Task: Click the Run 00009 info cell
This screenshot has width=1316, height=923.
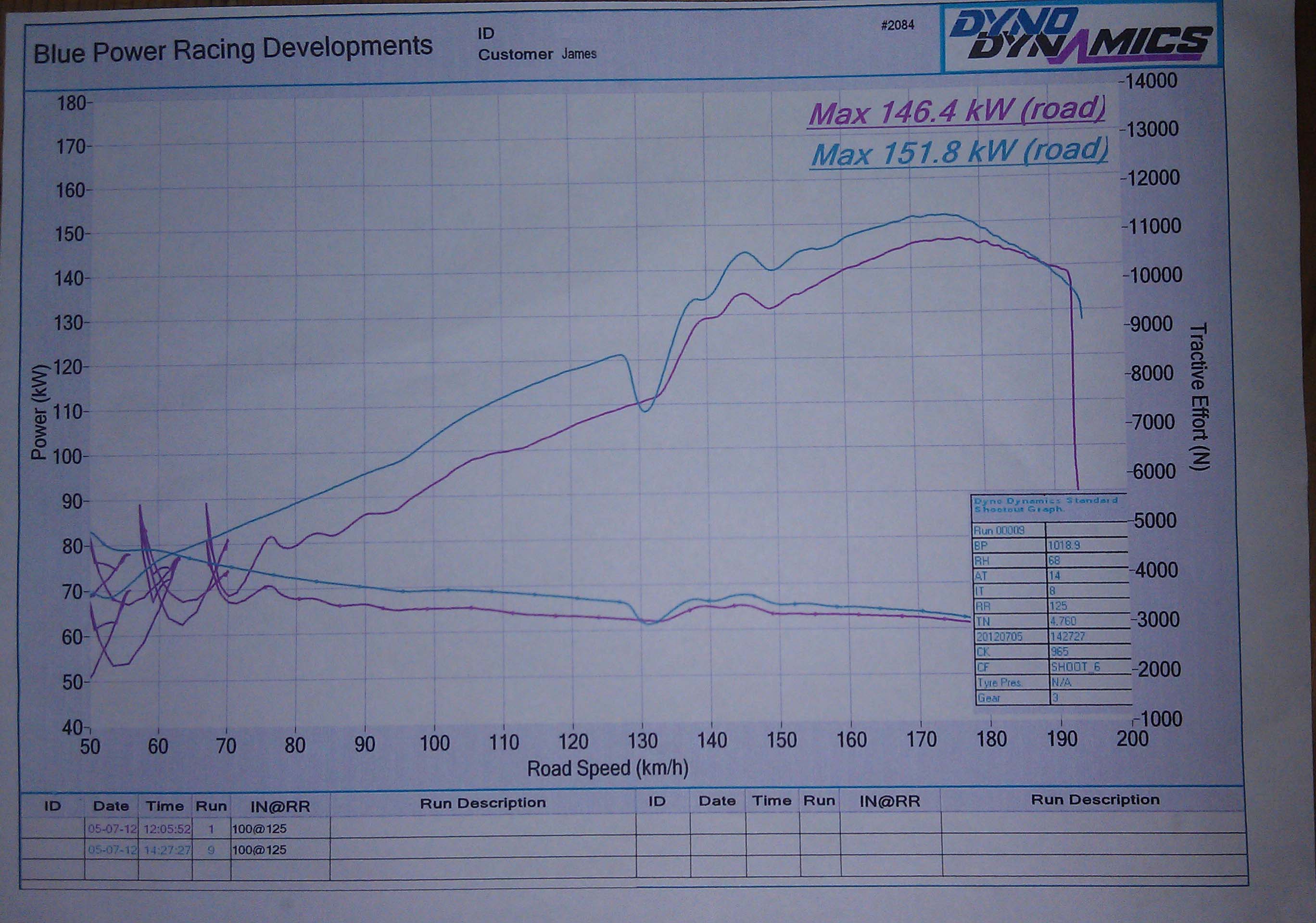Action: [999, 531]
